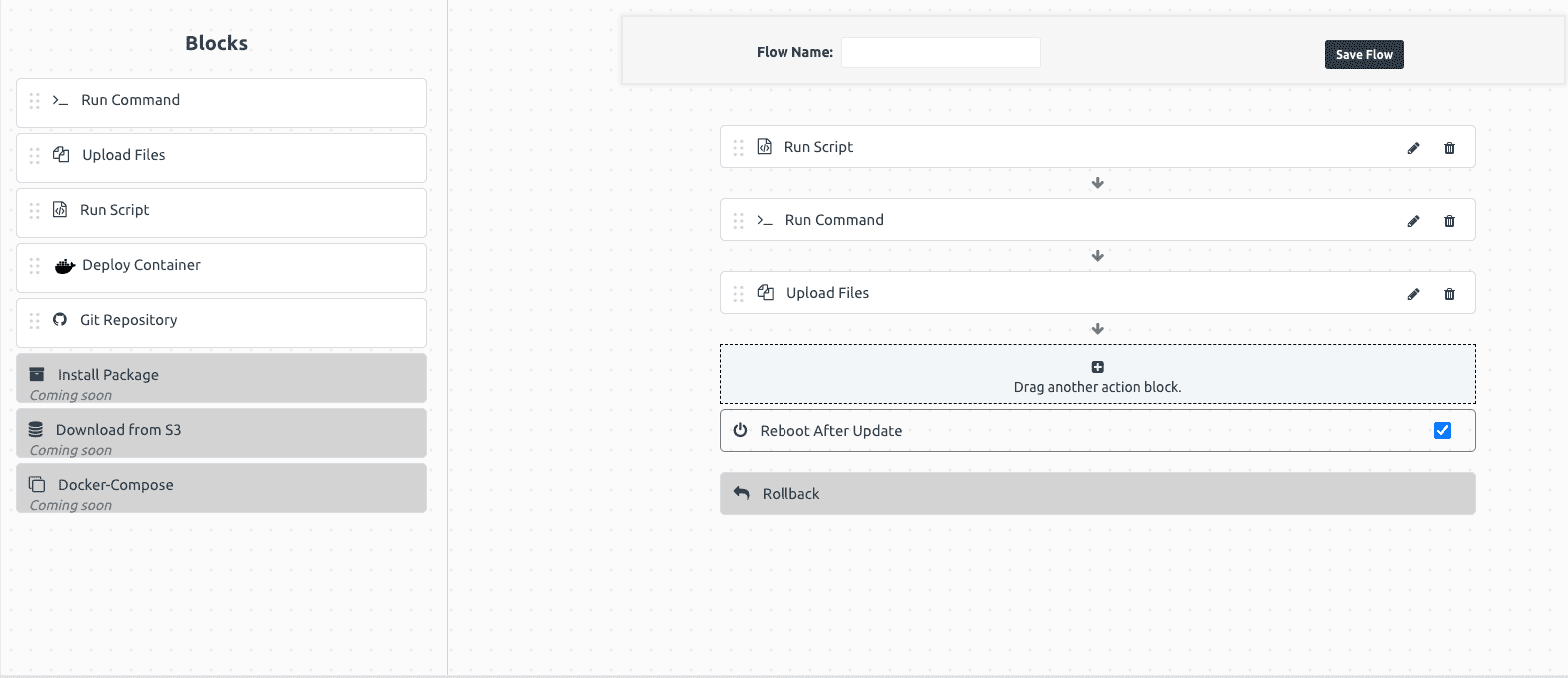Click the Flow Name label
This screenshot has width=1568, height=678.
[794, 52]
